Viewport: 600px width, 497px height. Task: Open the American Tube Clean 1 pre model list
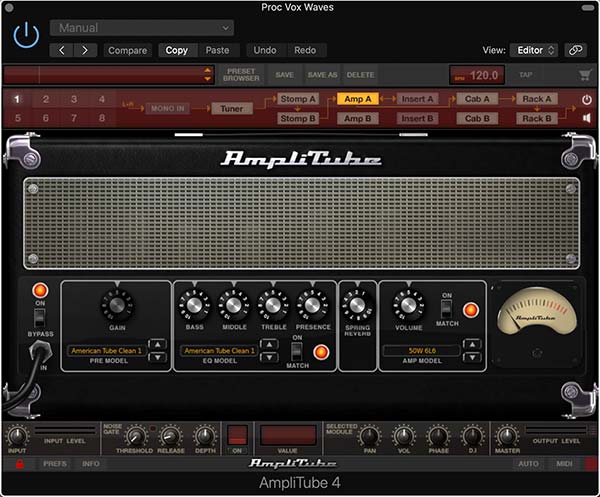pos(106,350)
